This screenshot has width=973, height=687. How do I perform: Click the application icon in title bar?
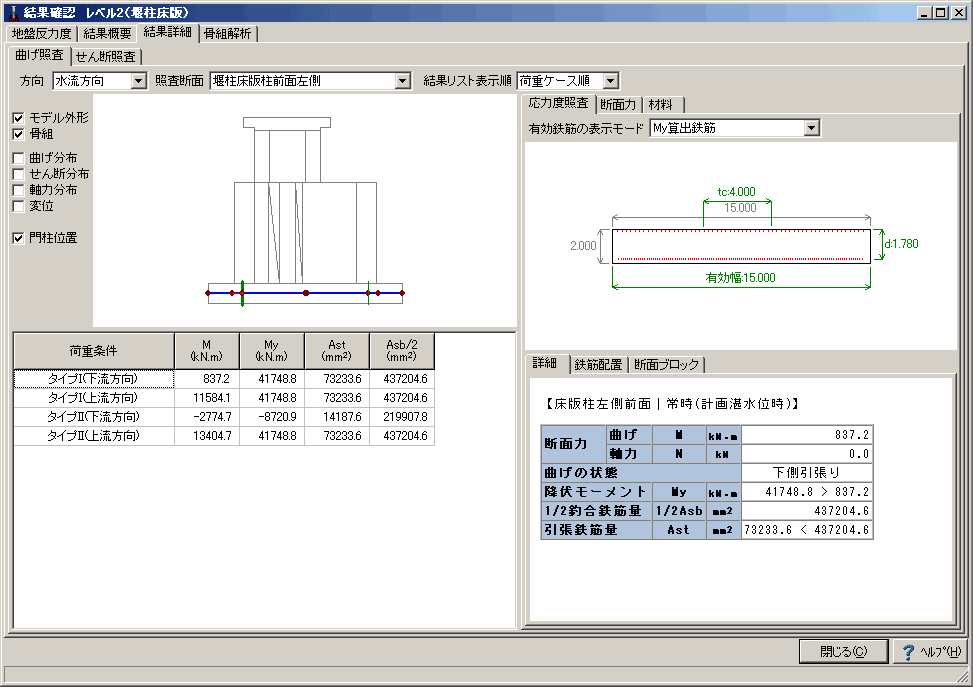(13, 11)
